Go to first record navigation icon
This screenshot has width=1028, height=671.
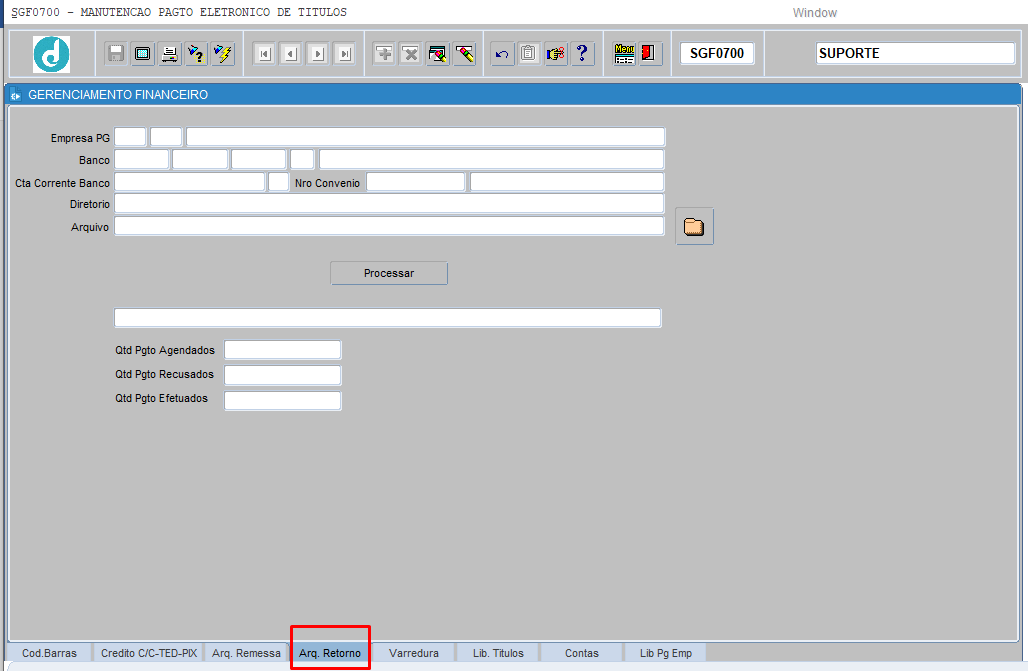pos(264,54)
